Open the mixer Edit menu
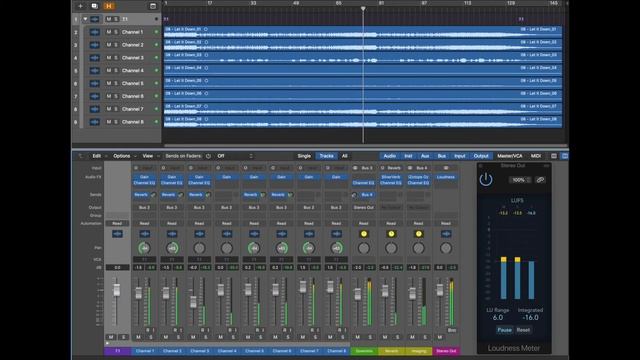The width and height of the screenshot is (640, 360). pos(96,156)
